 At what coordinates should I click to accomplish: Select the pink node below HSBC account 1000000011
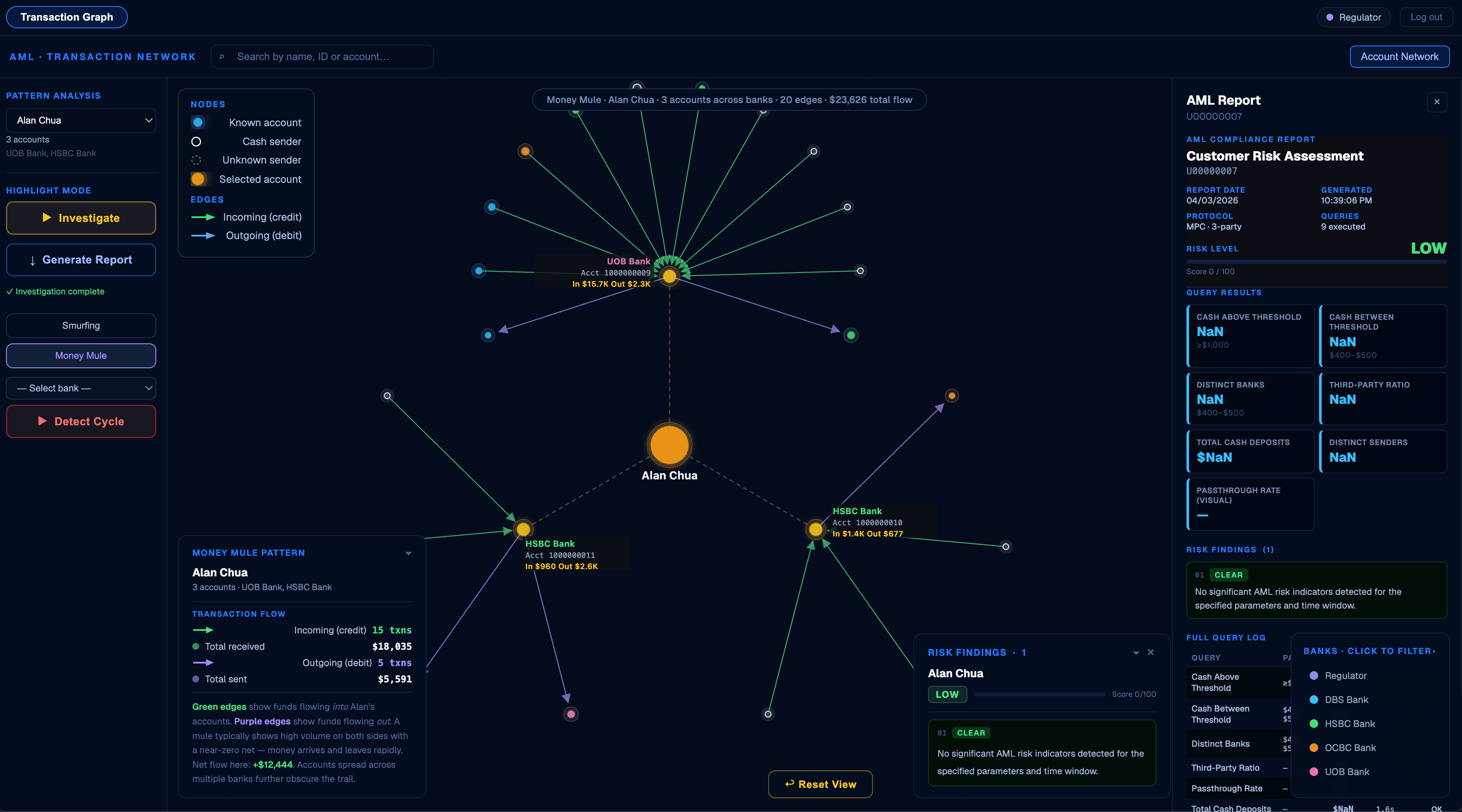point(571,714)
